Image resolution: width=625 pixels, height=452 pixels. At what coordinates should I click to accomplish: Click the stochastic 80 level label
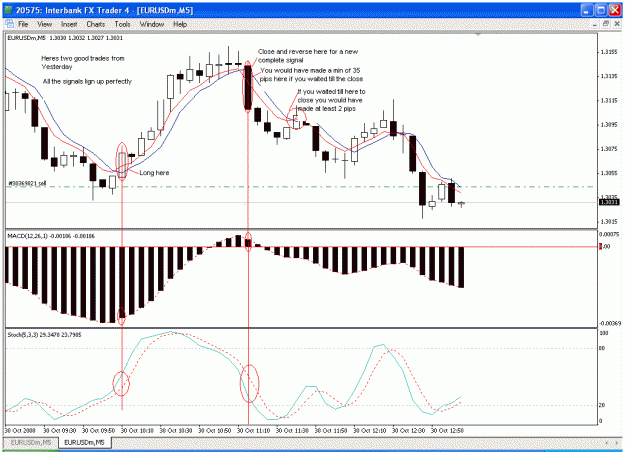click(x=602, y=348)
